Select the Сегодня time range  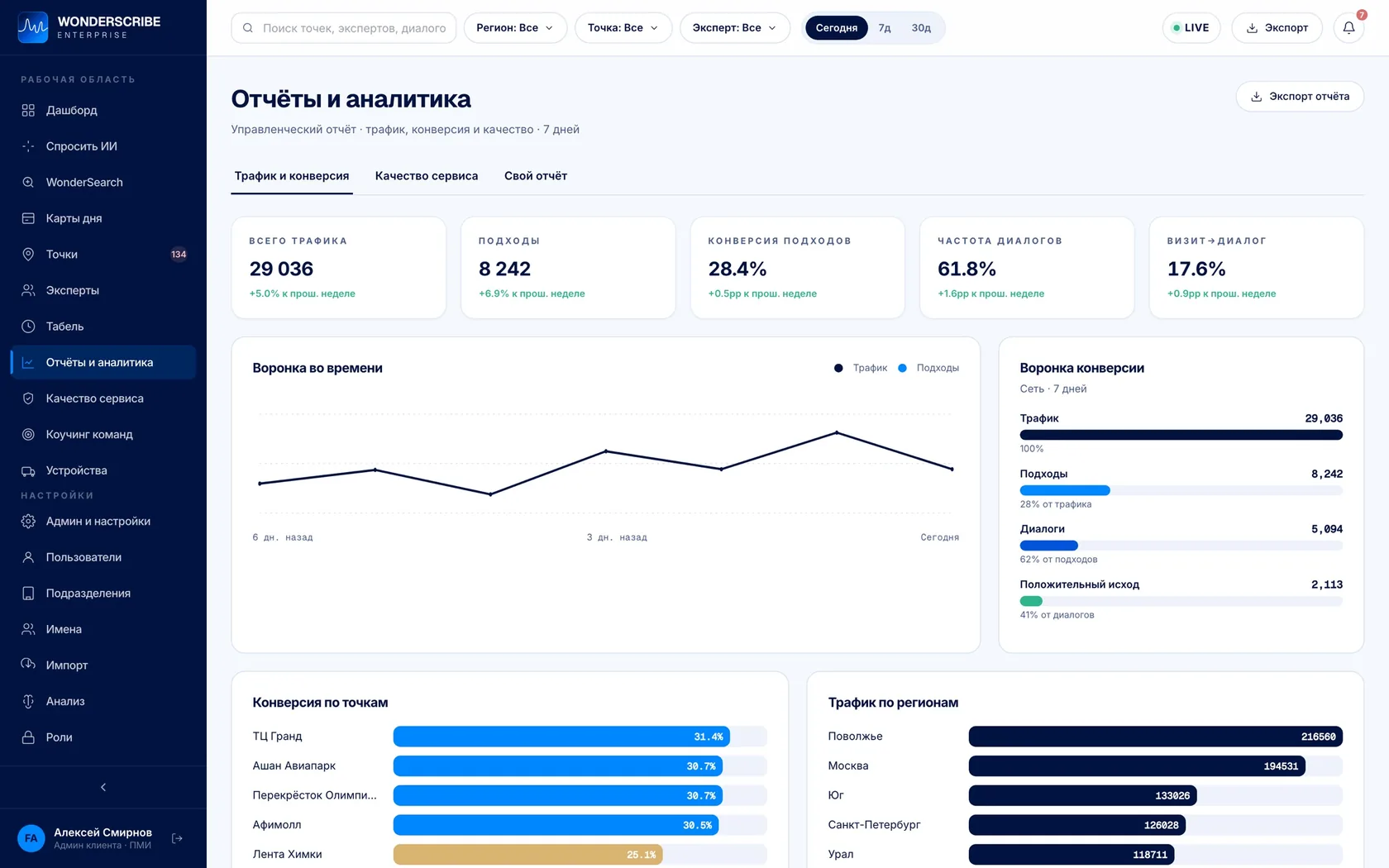837,28
